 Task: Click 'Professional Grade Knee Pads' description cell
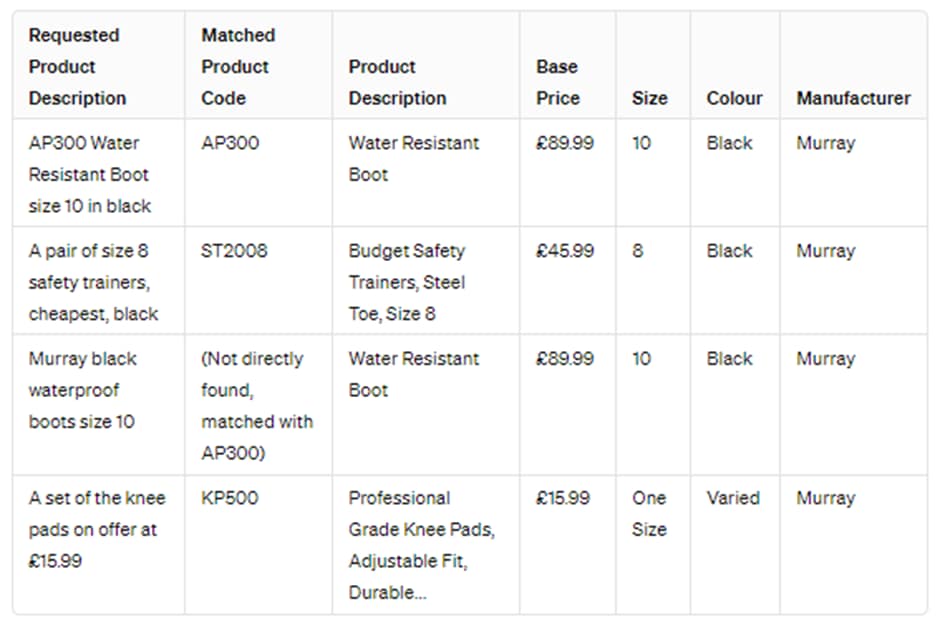(x=420, y=544)
